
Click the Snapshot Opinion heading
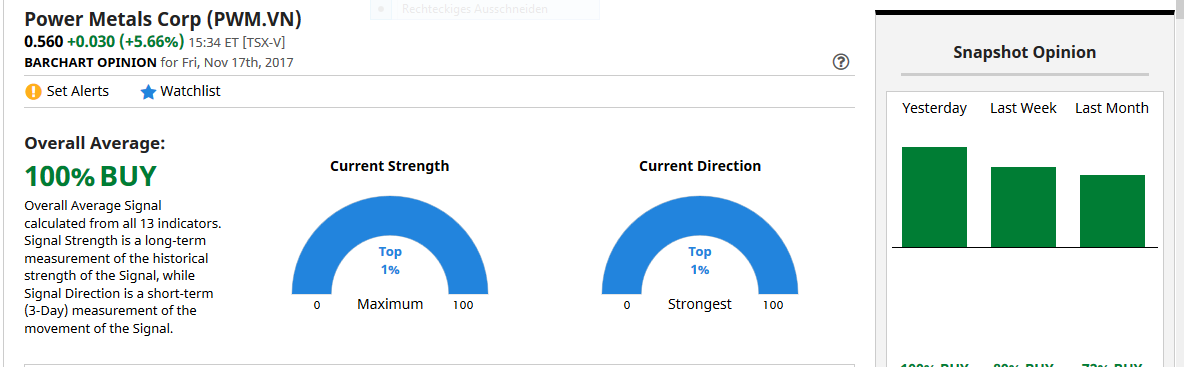pos(1025,53)
